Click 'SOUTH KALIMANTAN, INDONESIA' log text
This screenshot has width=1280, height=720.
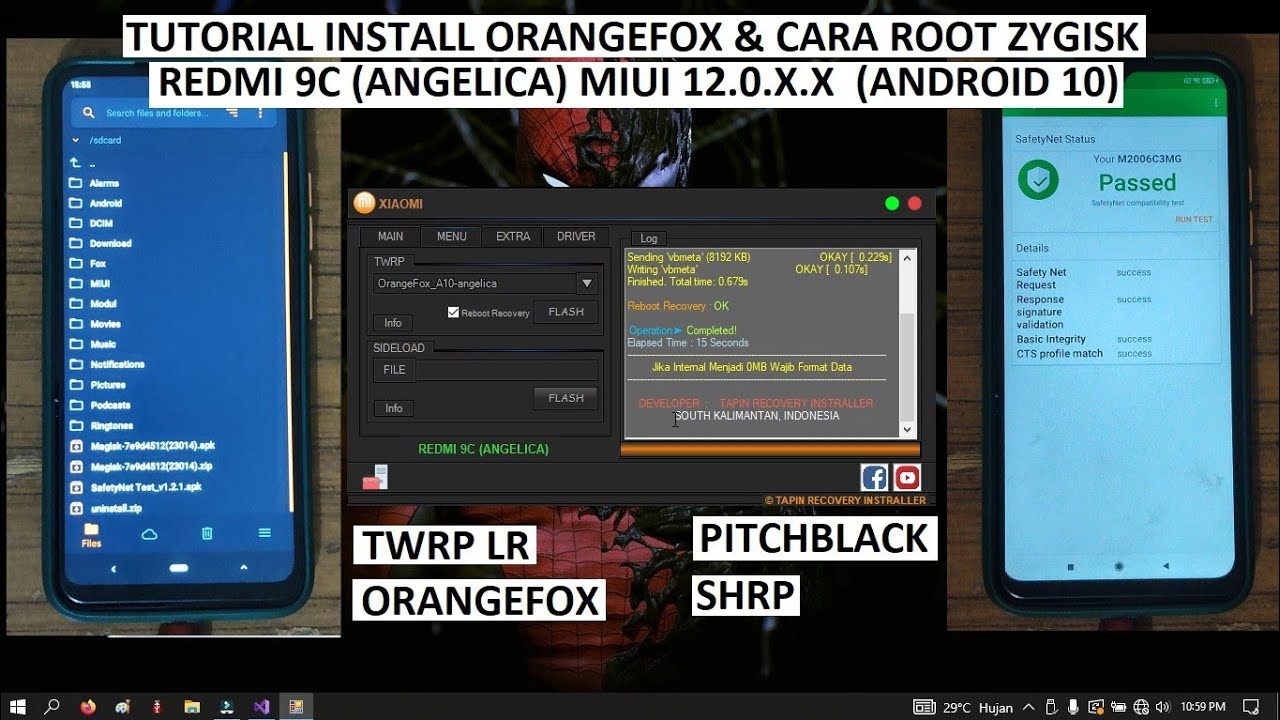(x=757, y=416)
